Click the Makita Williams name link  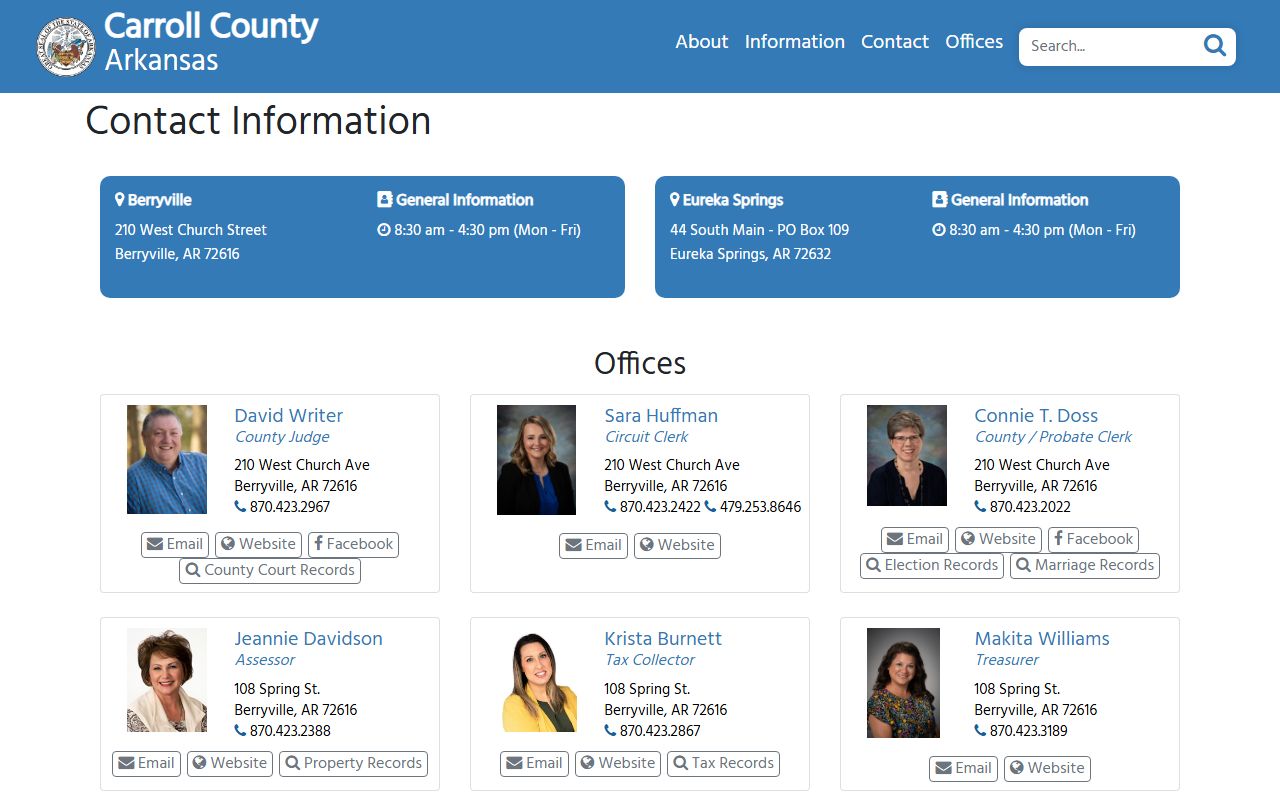pos(1042,639)
